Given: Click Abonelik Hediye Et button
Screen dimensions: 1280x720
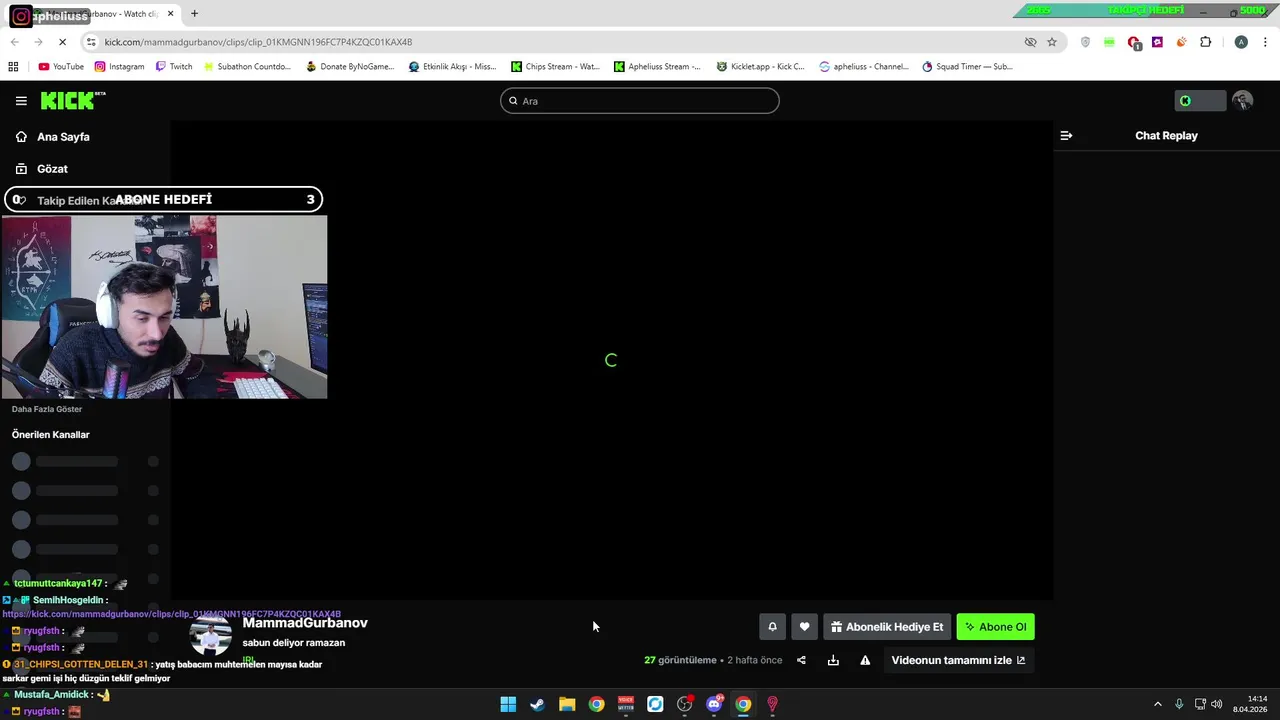Looking at the screenshot, I should coord(886,627).
